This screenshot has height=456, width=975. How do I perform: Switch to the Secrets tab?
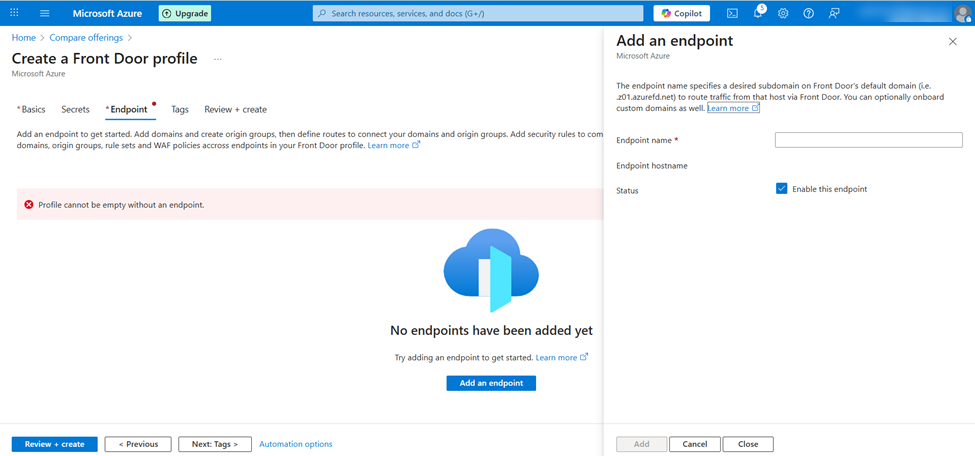click(75, 109)
